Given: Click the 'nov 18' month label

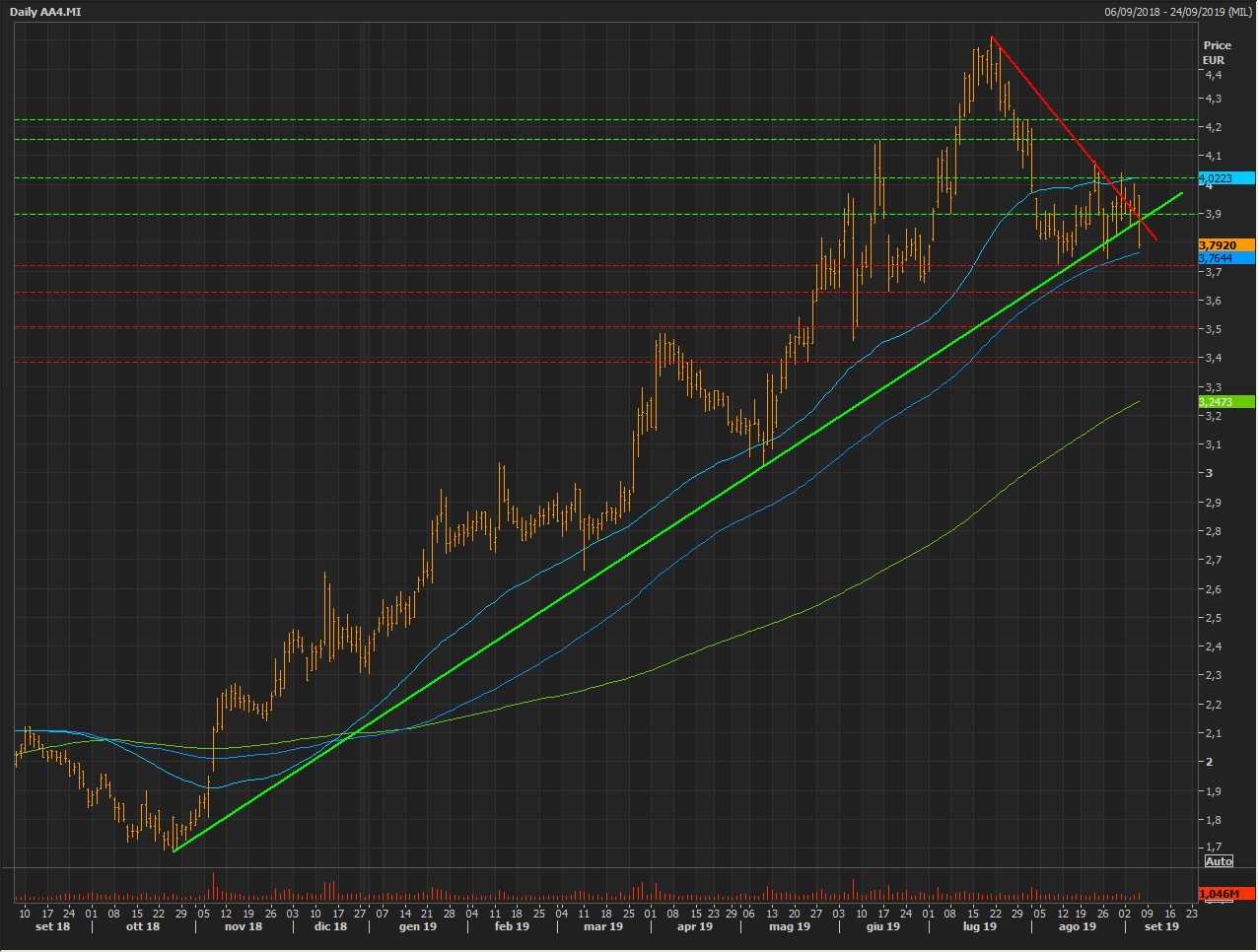Looking at the screenshot, I should click(244, 926).
